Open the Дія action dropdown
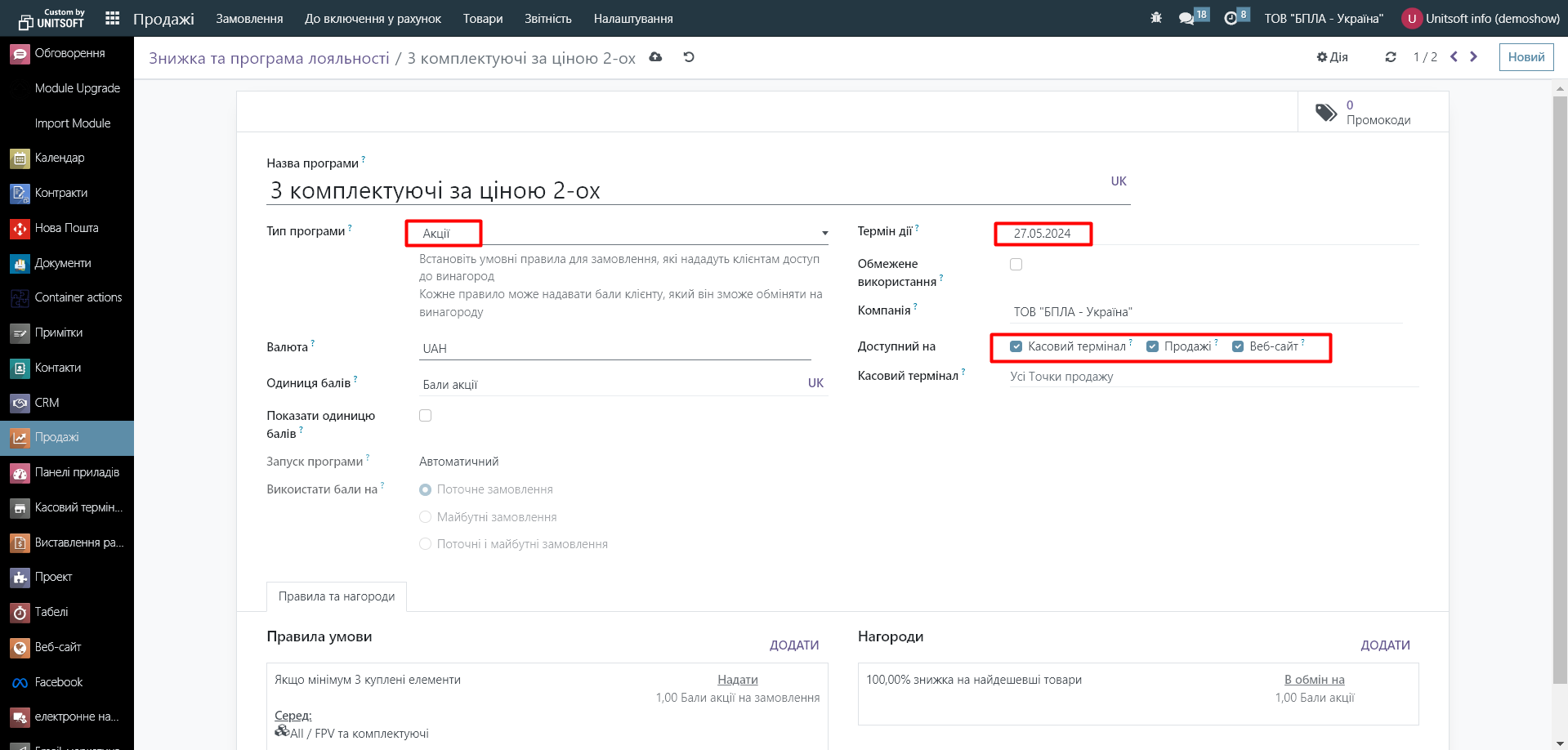Screen dimensions: 1568x750 (x=1332, y=57)
